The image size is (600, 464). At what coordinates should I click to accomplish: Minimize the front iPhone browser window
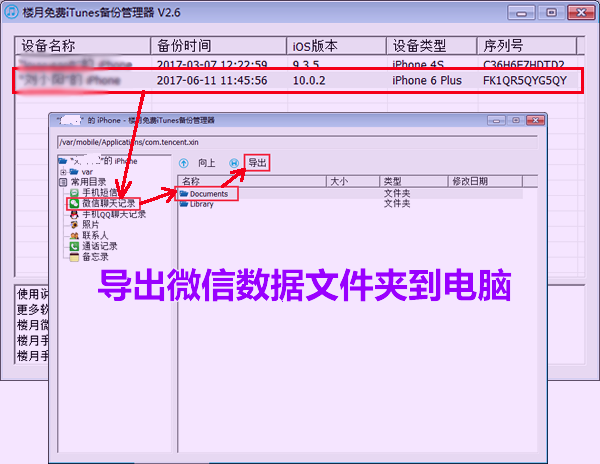tap(496, 120)
